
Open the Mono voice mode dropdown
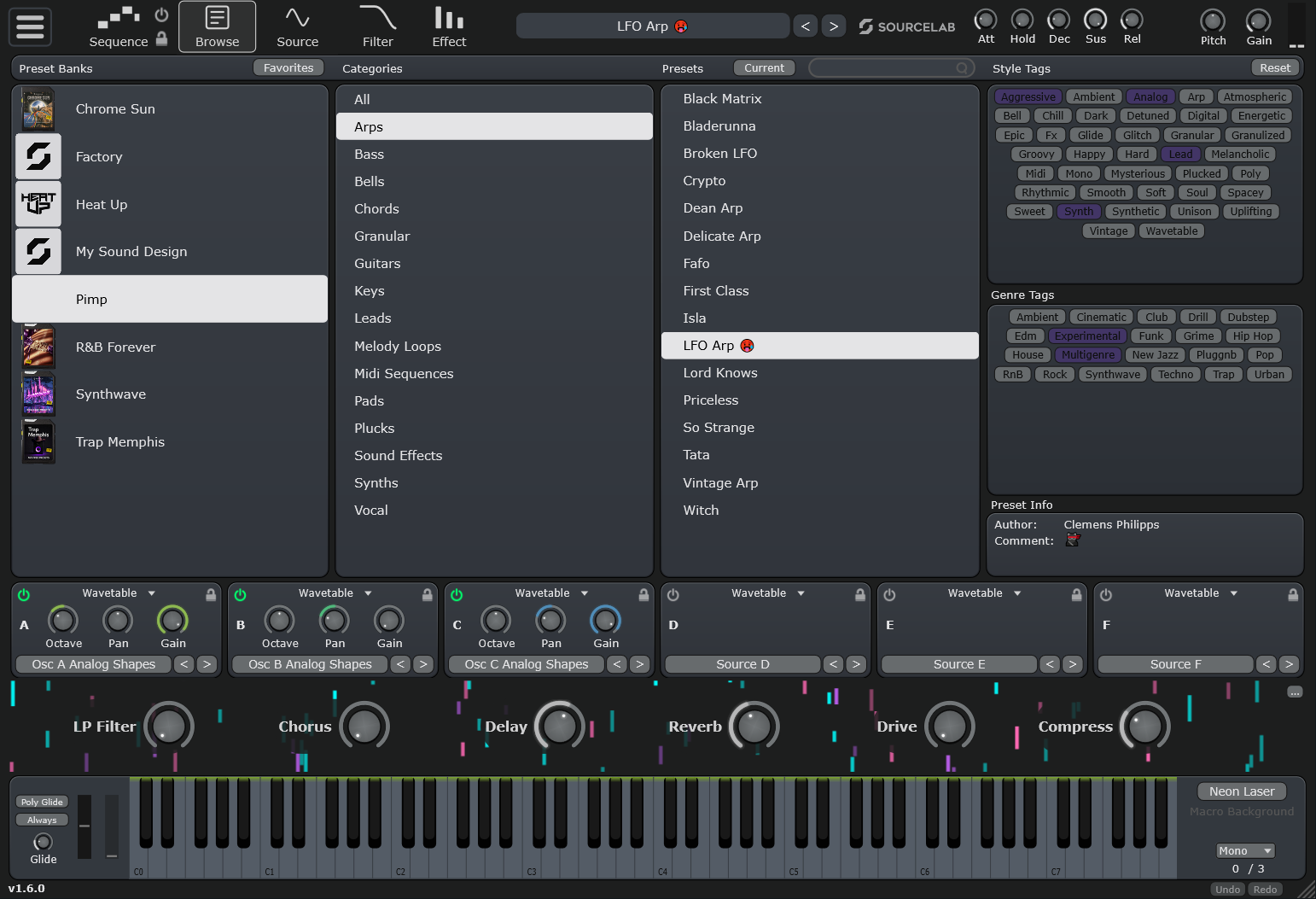tap(1244, 850)
